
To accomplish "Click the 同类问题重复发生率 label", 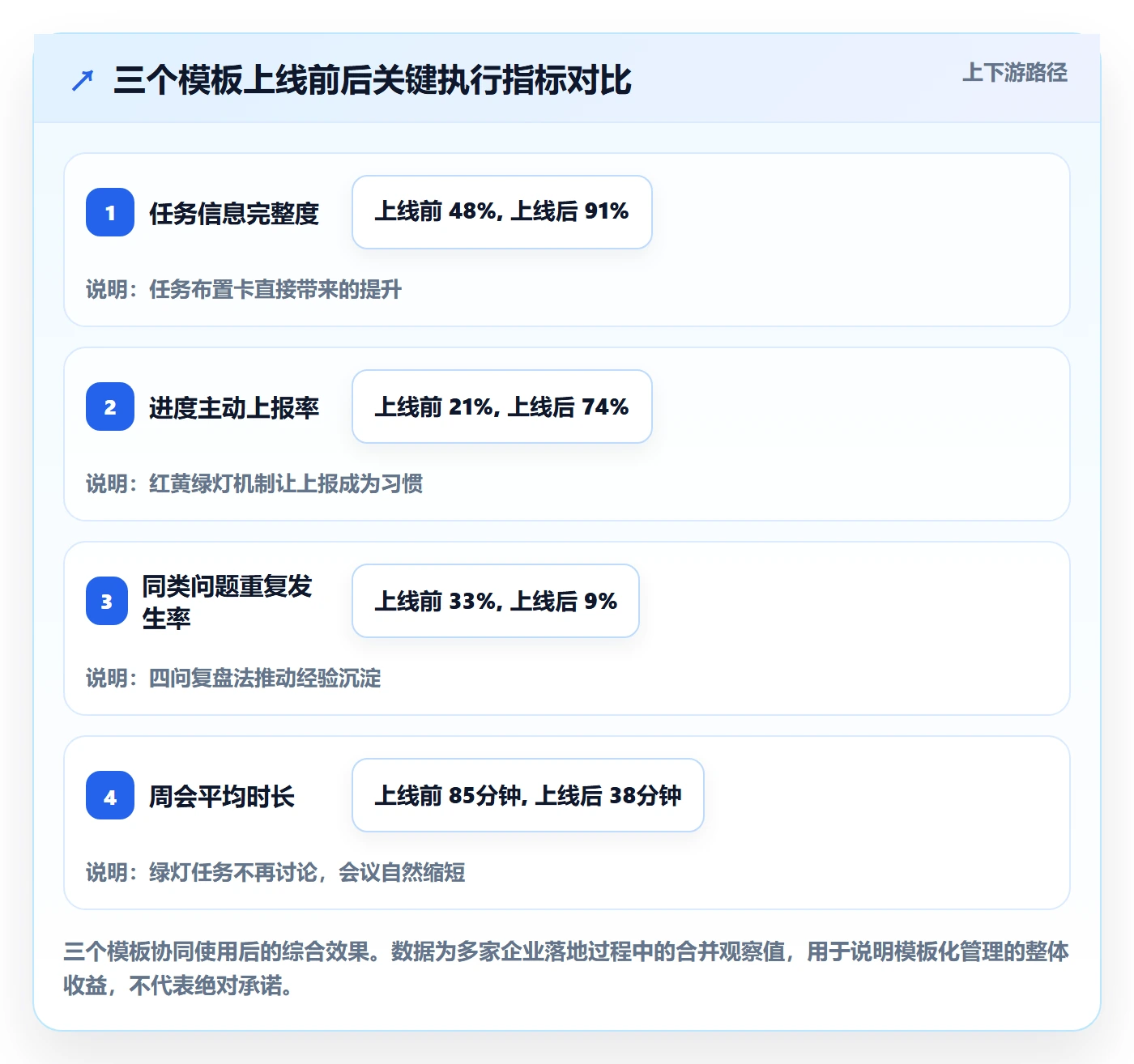I will (228, 602).
